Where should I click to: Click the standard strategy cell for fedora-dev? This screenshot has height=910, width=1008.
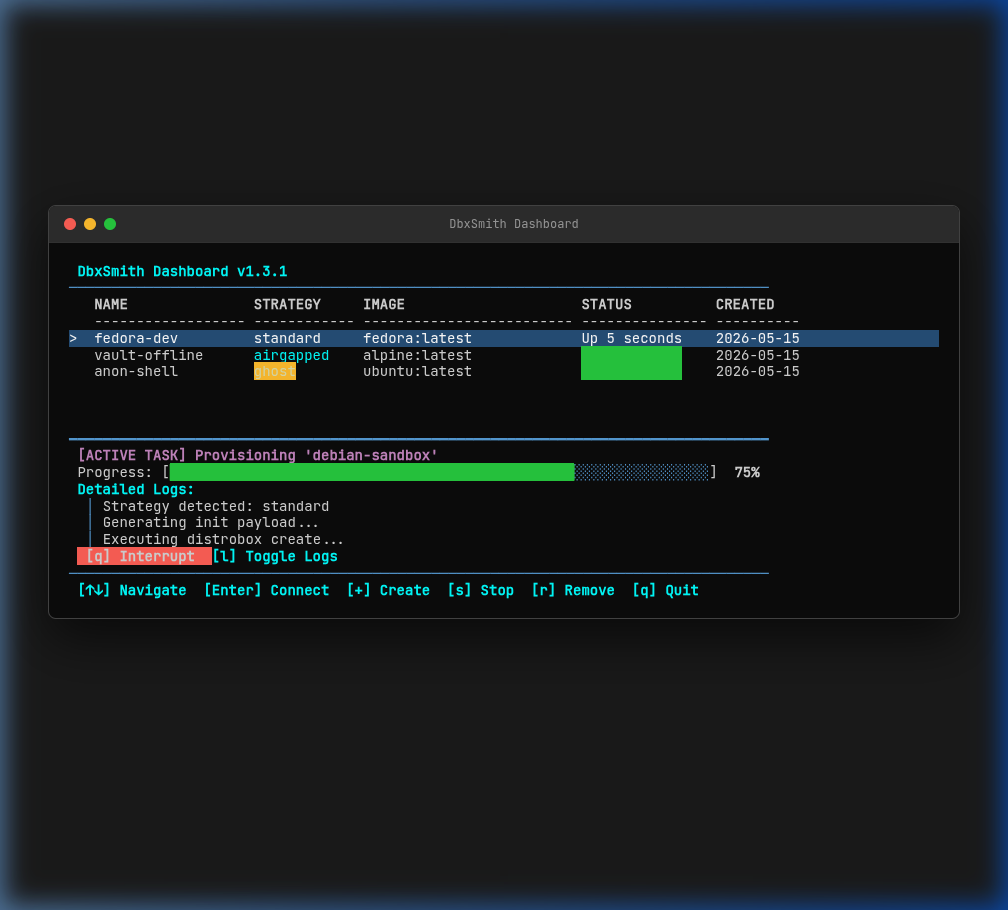(287, 338)
